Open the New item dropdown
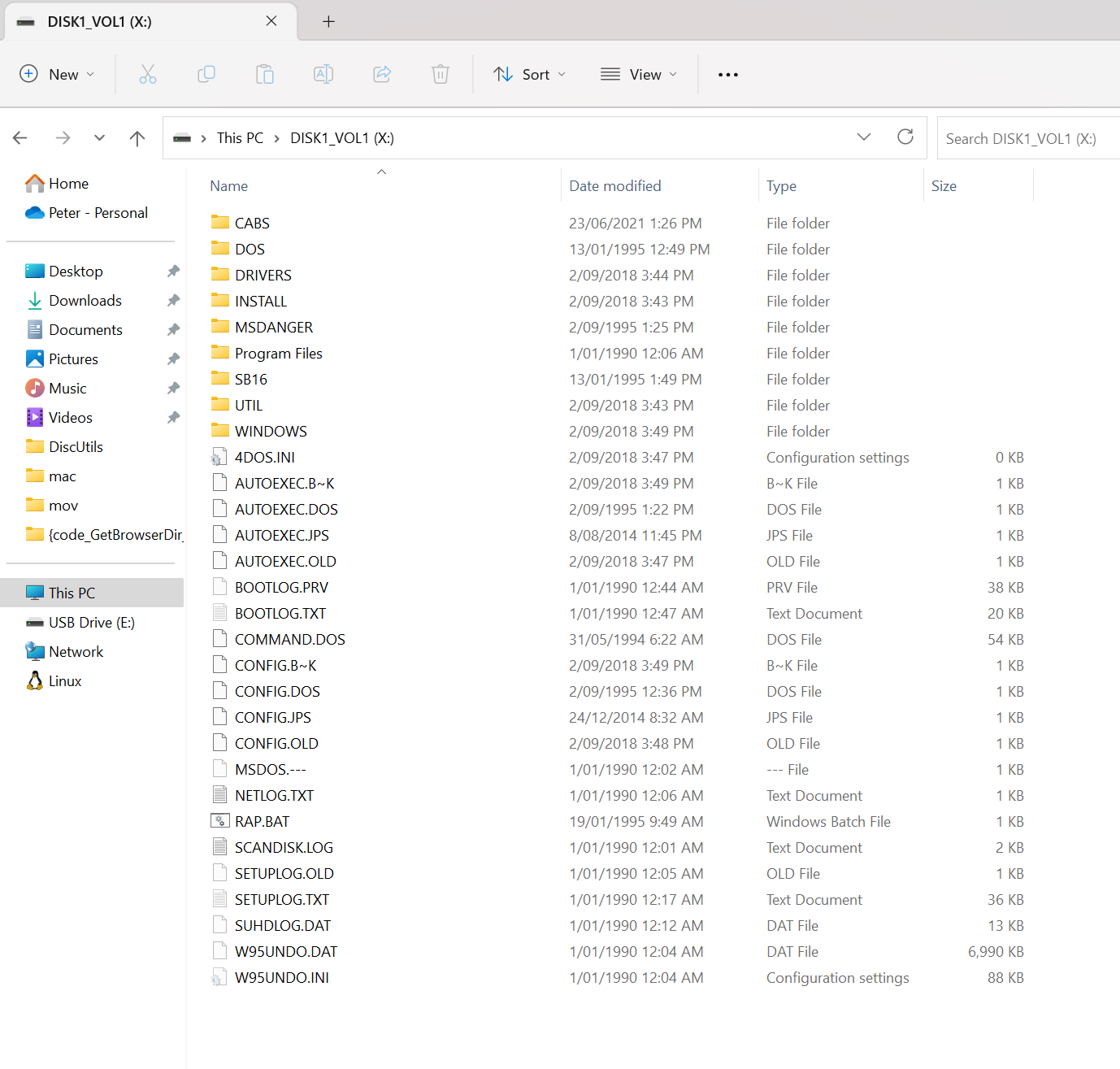The image size is (1120, 1069). (x=57, y=74)
